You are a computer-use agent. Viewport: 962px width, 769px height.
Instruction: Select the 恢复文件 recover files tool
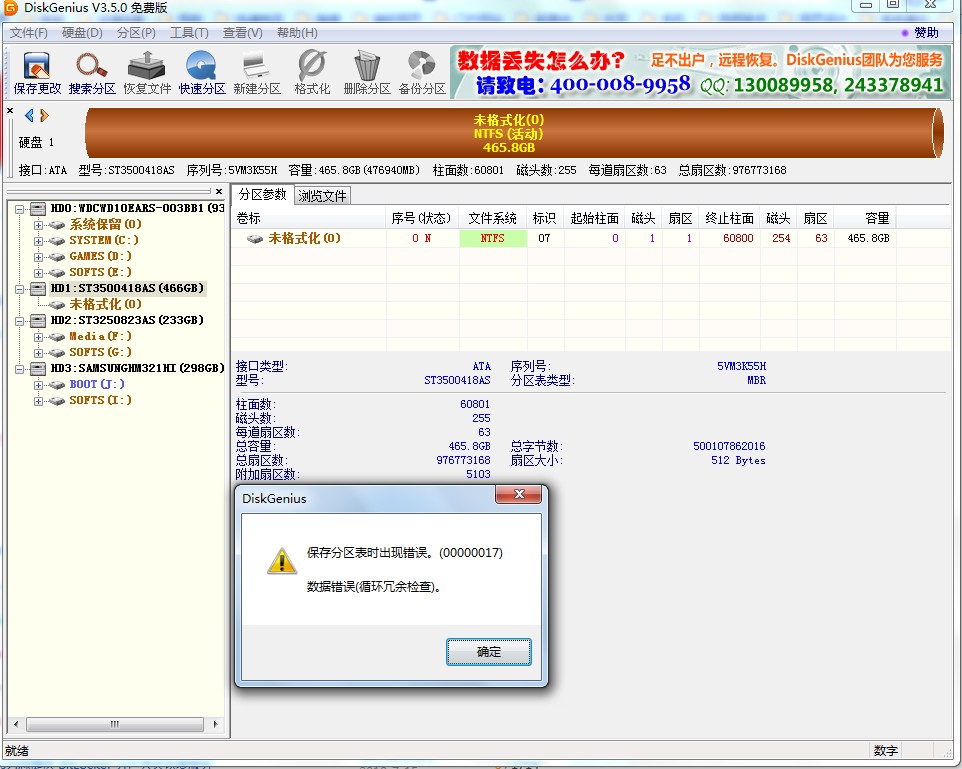point(147,73)
